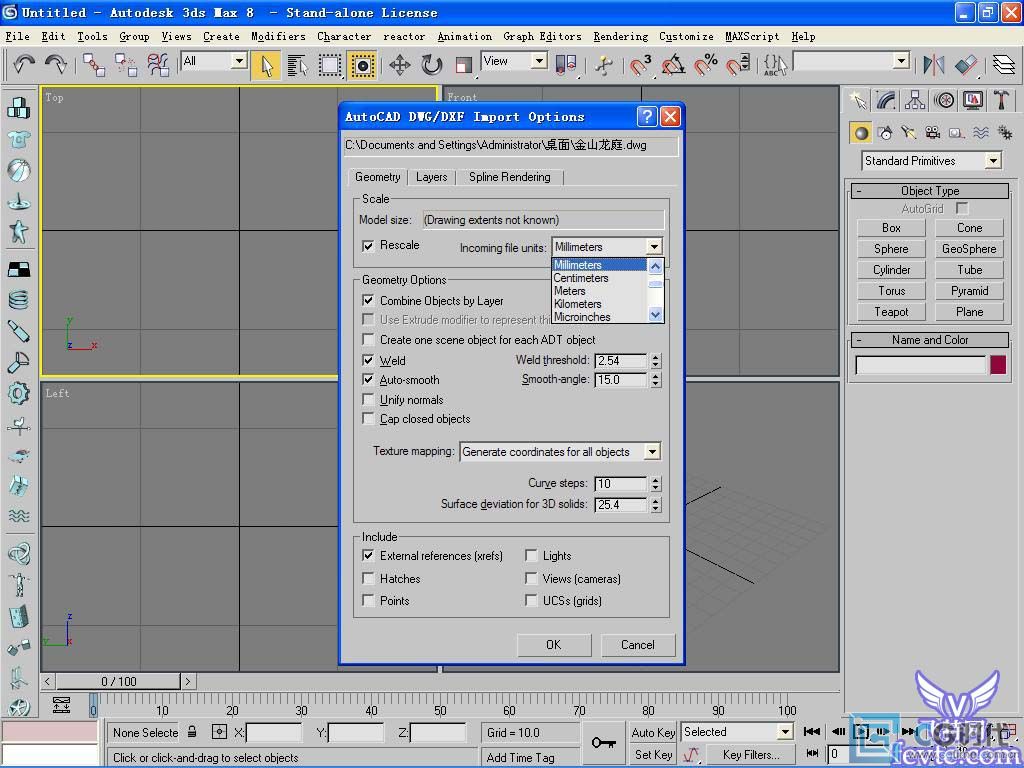Uncheck the Weld checkbox

tap(368, 360)
